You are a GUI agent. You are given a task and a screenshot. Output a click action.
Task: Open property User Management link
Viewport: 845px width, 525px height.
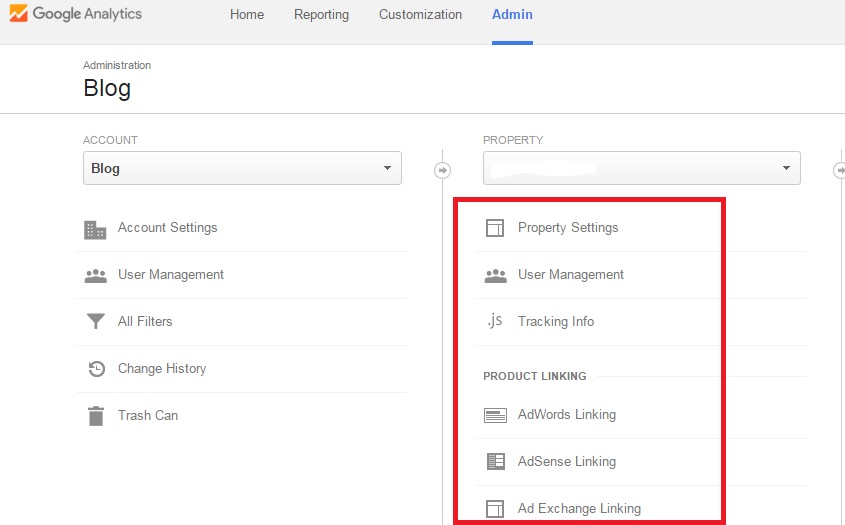pos(570,275)
